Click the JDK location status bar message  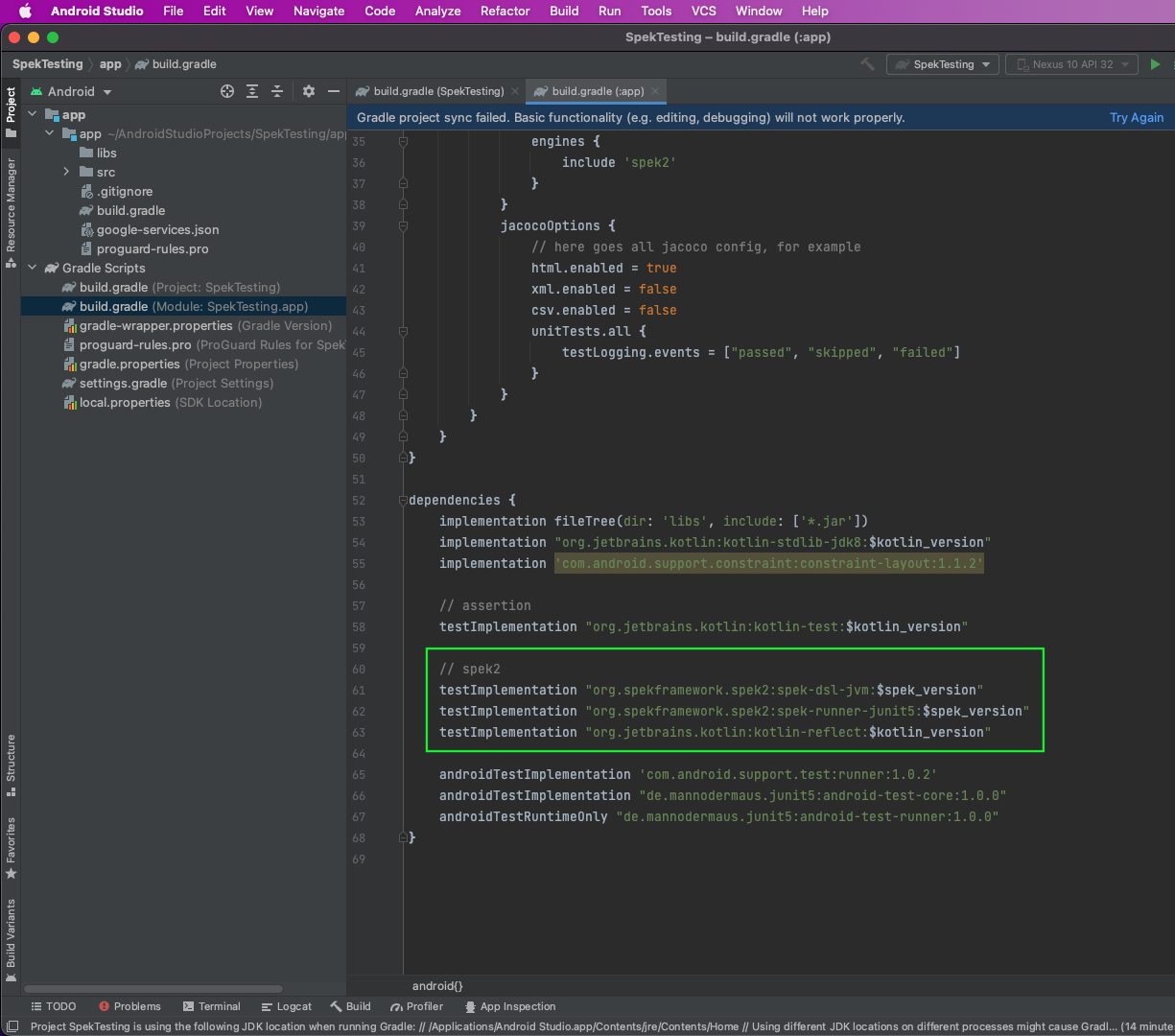pos(601,1026)
